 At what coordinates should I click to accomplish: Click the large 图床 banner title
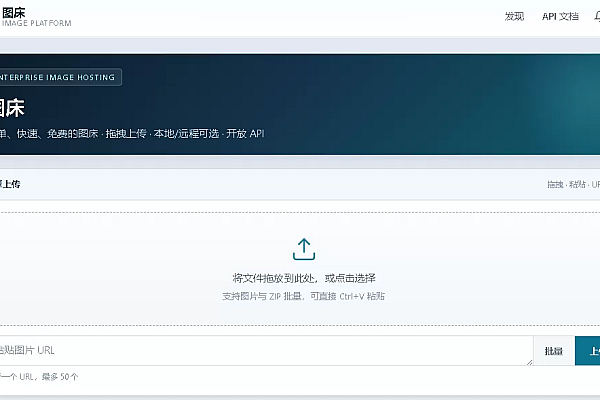coord(12,108)
